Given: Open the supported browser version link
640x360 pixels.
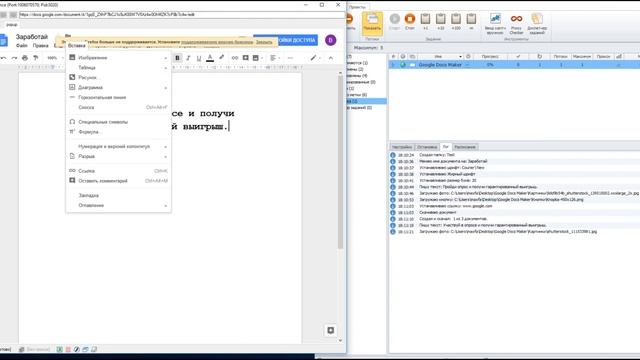Looking at the screenshot, I should (217, 42).
